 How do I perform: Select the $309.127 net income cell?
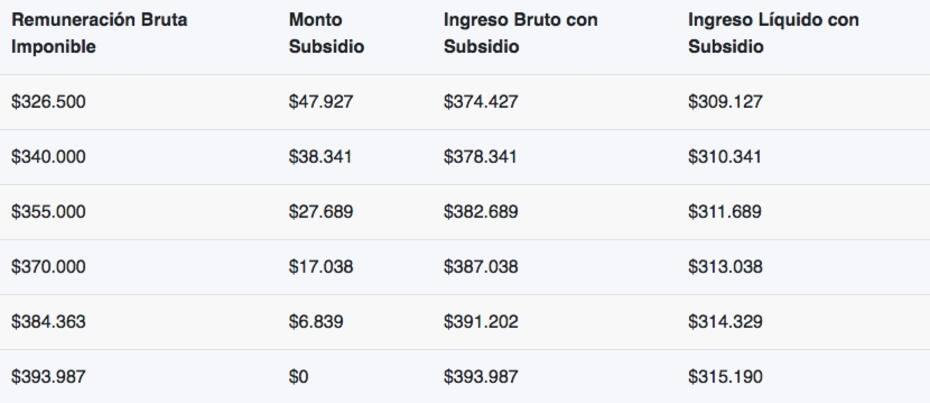click(725, 102)
